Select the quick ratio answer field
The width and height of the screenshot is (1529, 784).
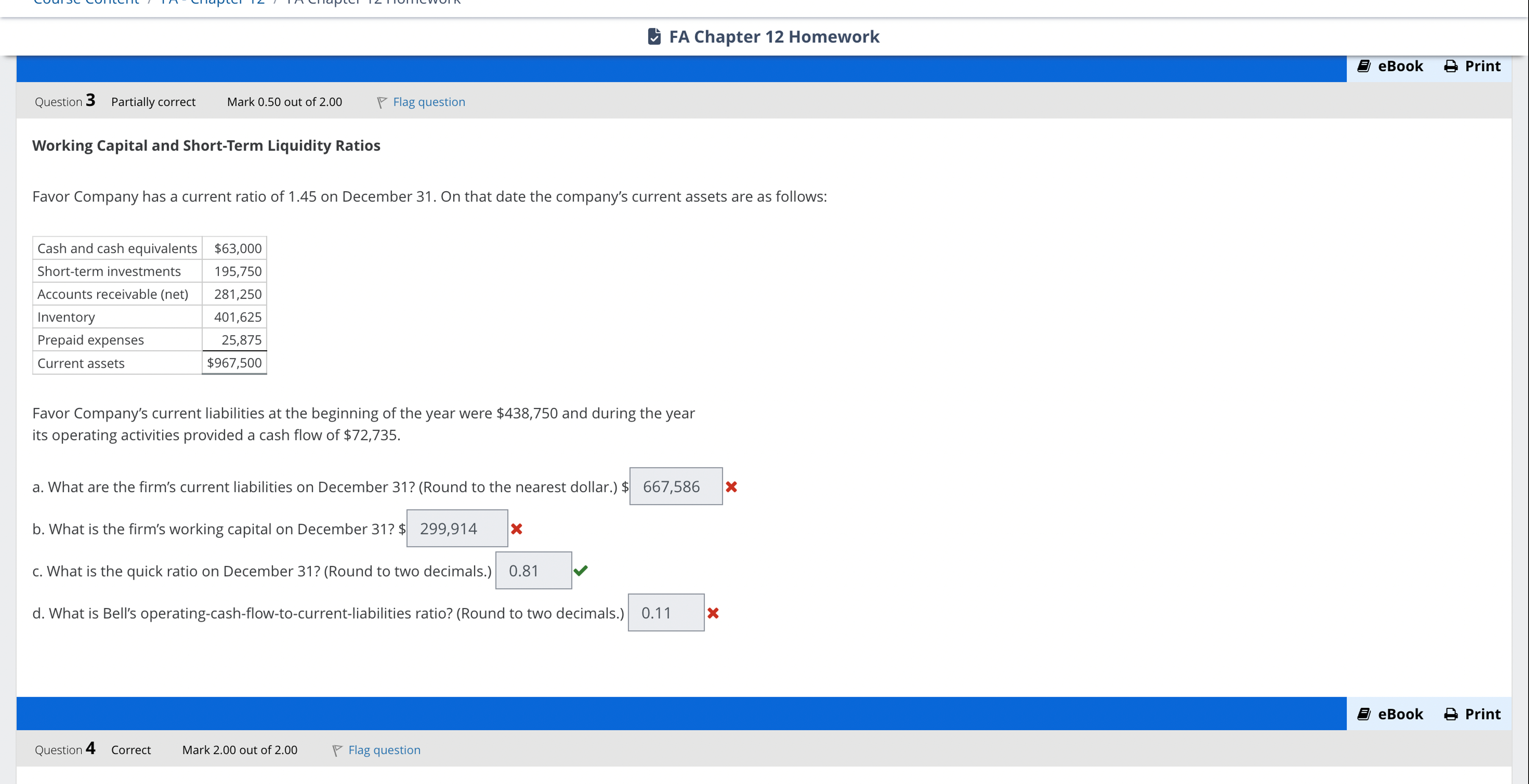click(x=533, y=571)
